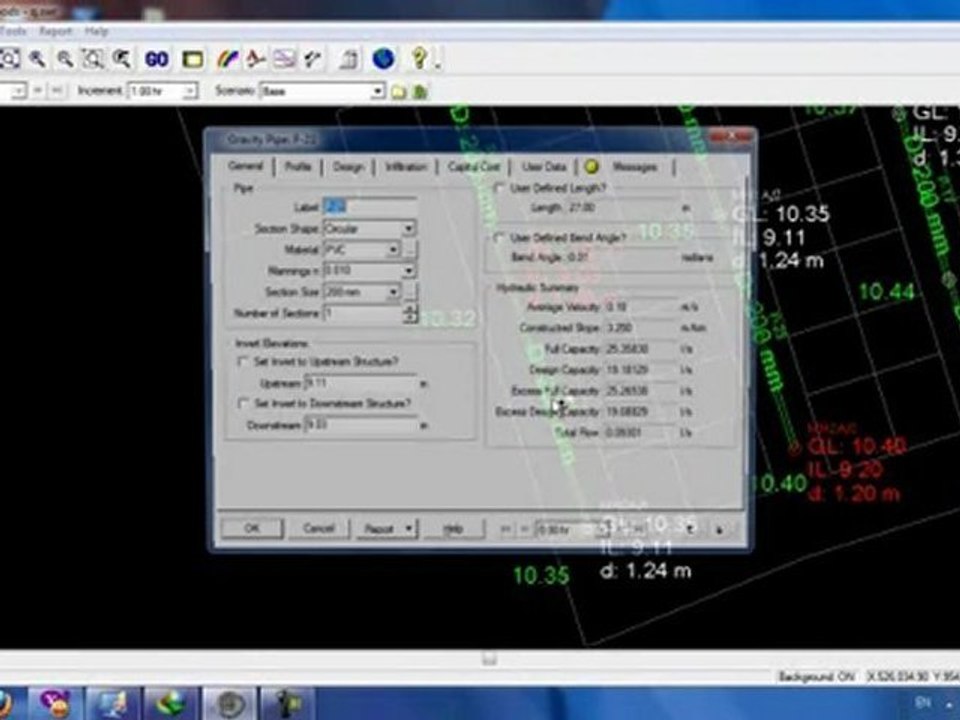Toggle User Defined Length checkbox

pyautogui.click(x=500, y=188)
